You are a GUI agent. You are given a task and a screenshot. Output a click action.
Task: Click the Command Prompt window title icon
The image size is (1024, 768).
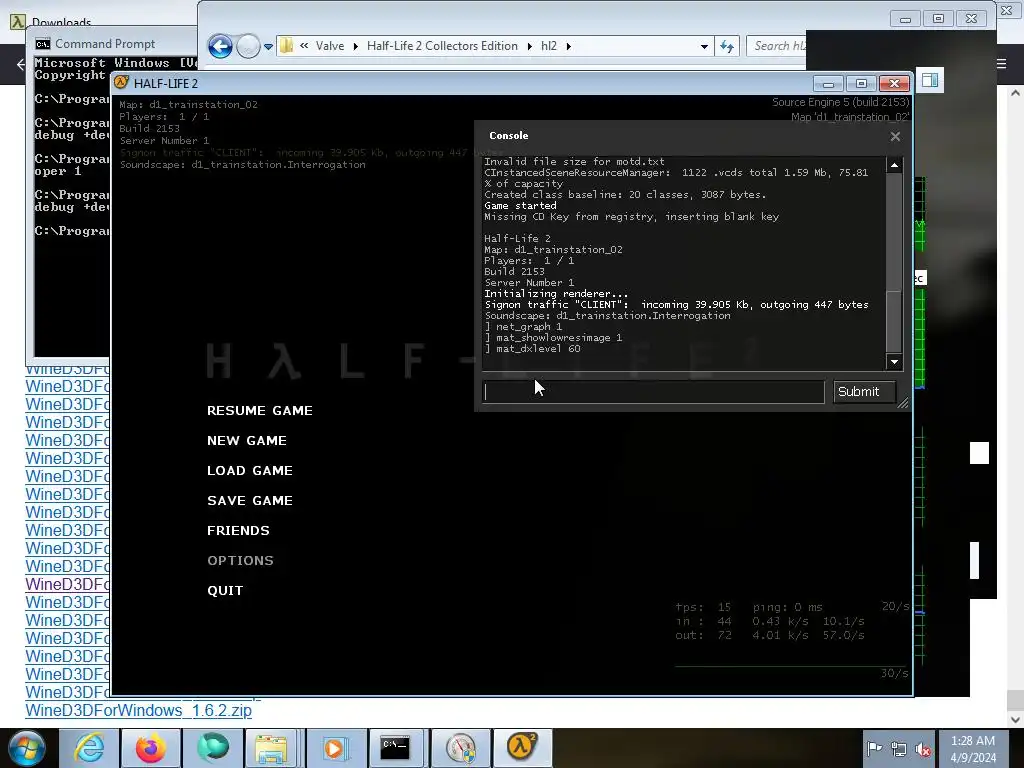[x=42, y=44]
